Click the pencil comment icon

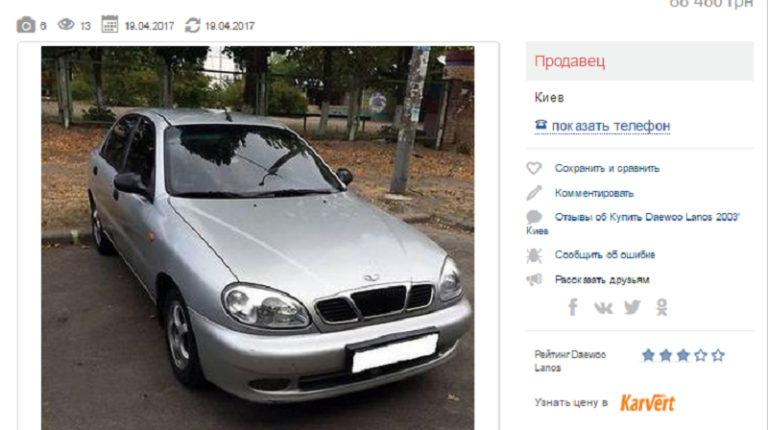pyautogui.click(x=534, y=192)
